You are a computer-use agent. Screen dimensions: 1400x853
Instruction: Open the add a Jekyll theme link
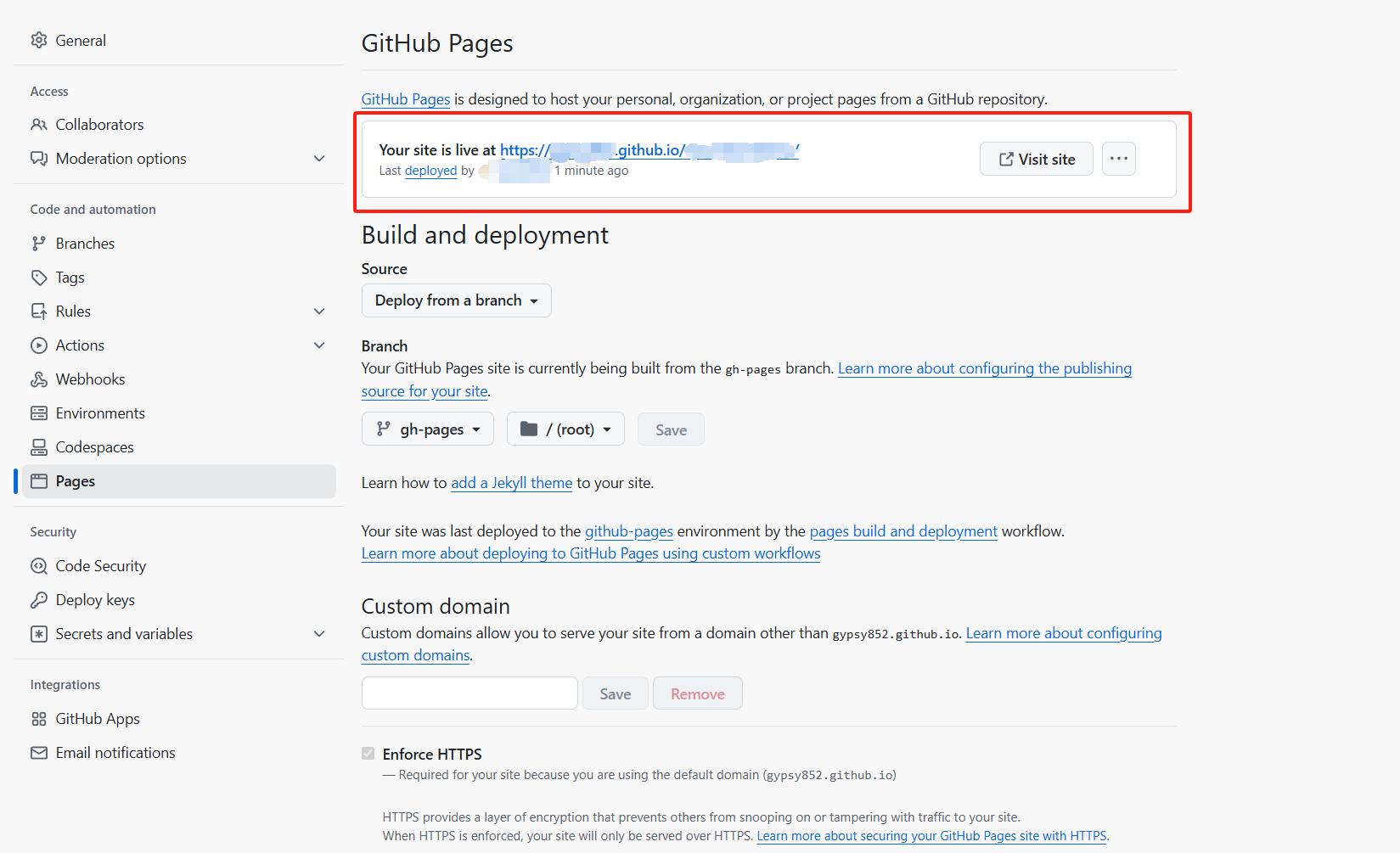click(x=512, y=483)
